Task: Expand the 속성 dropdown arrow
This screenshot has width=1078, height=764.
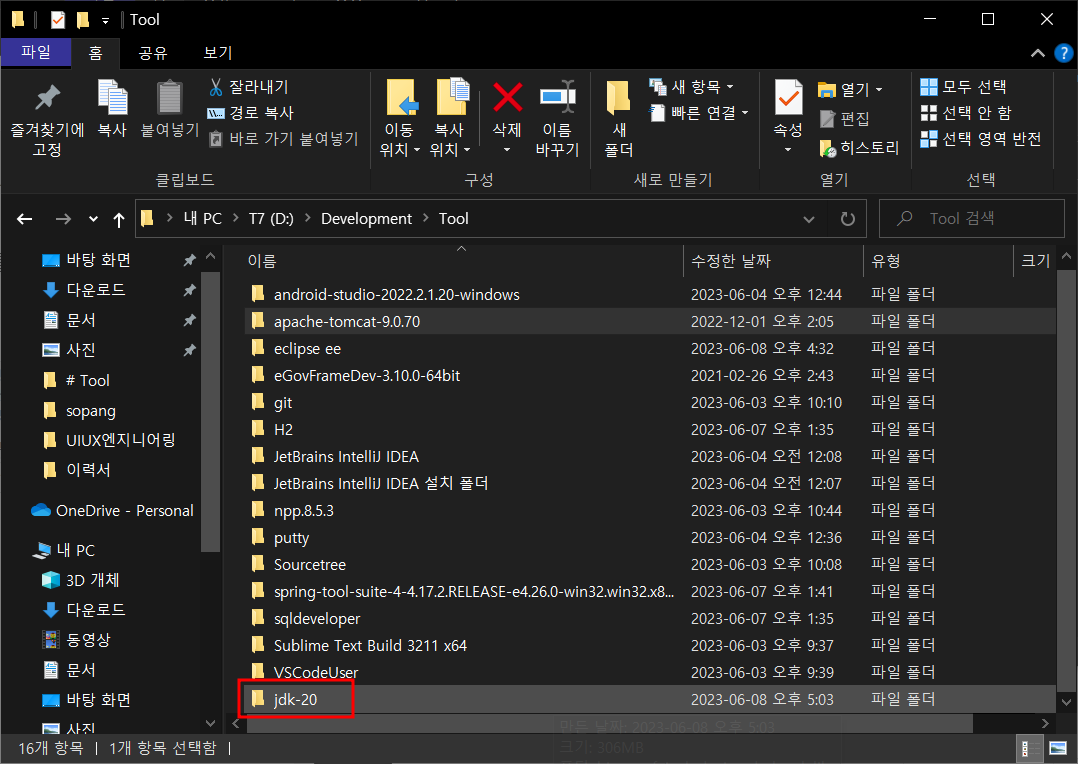Action: click(x=788, y=150)
